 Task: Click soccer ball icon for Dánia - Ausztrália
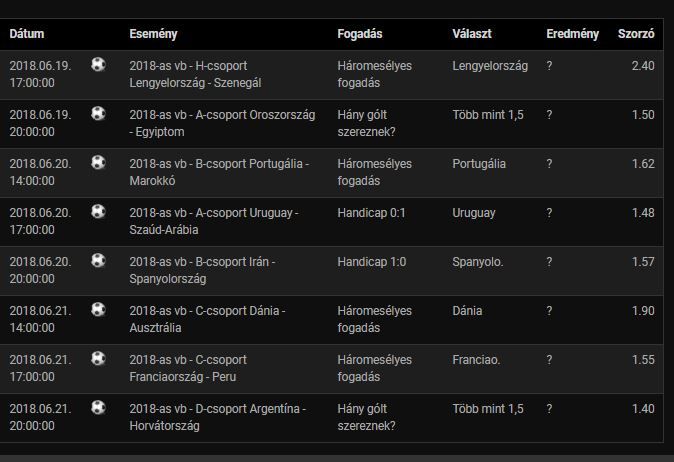98,309
